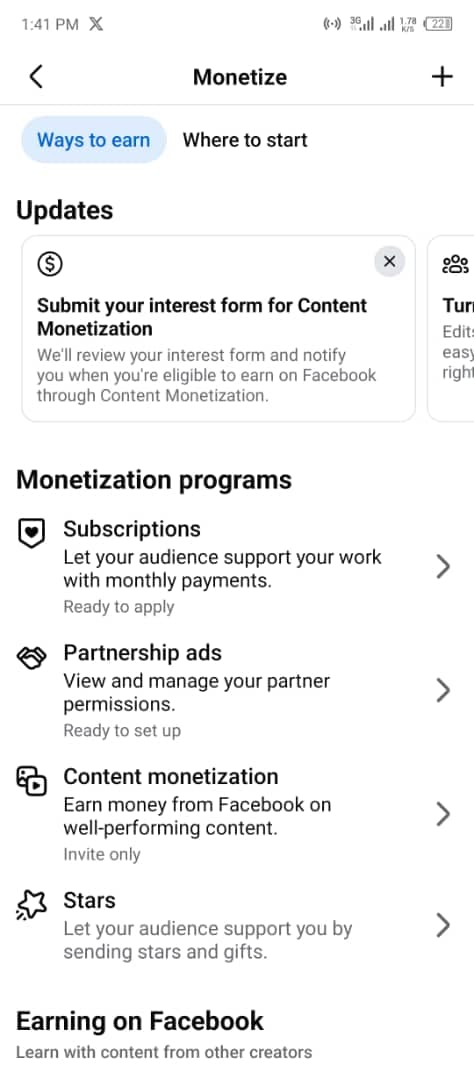Tap the dollar sign icon in update card
474x1080 pixels.
tap(50, 262)
